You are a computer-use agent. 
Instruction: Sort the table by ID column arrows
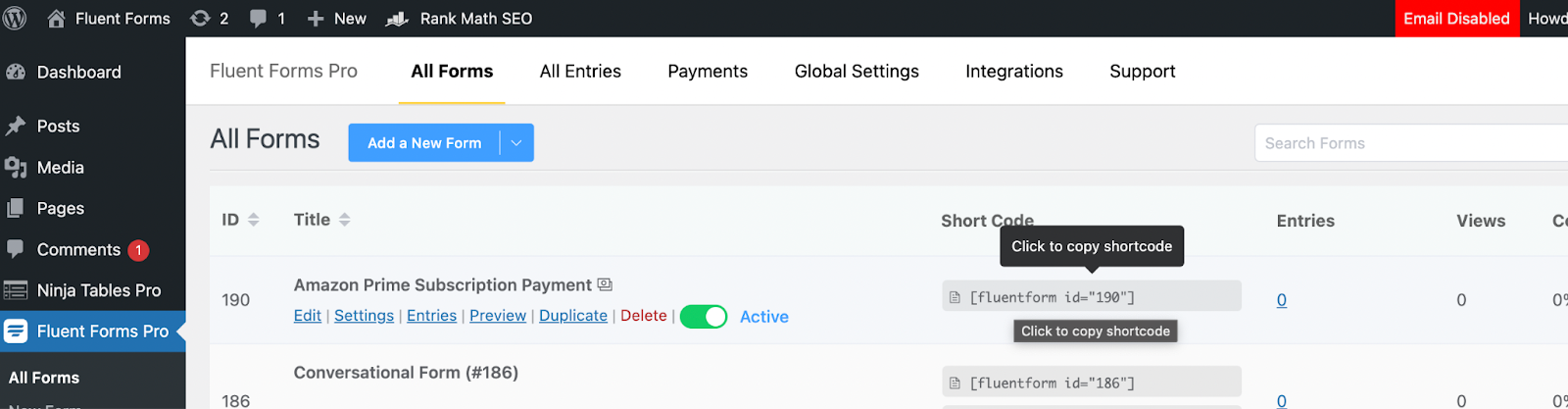[253, 220]
